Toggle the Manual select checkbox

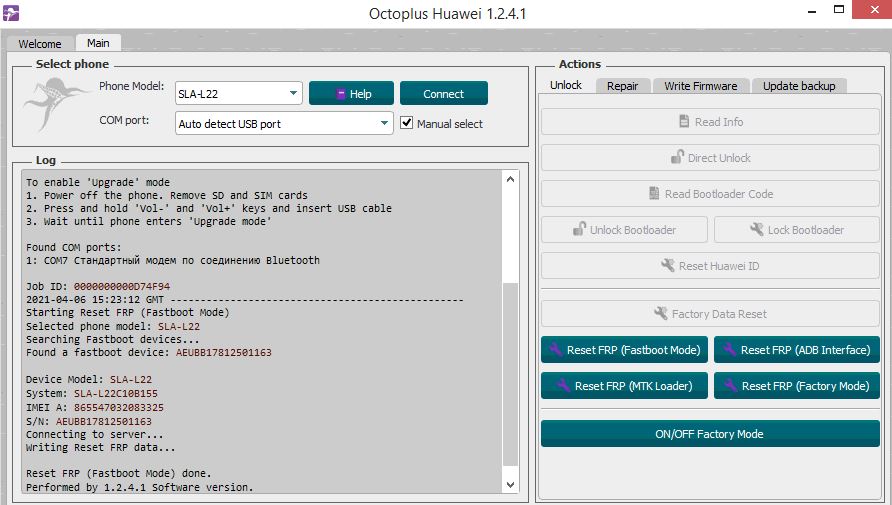pos(406,123)
